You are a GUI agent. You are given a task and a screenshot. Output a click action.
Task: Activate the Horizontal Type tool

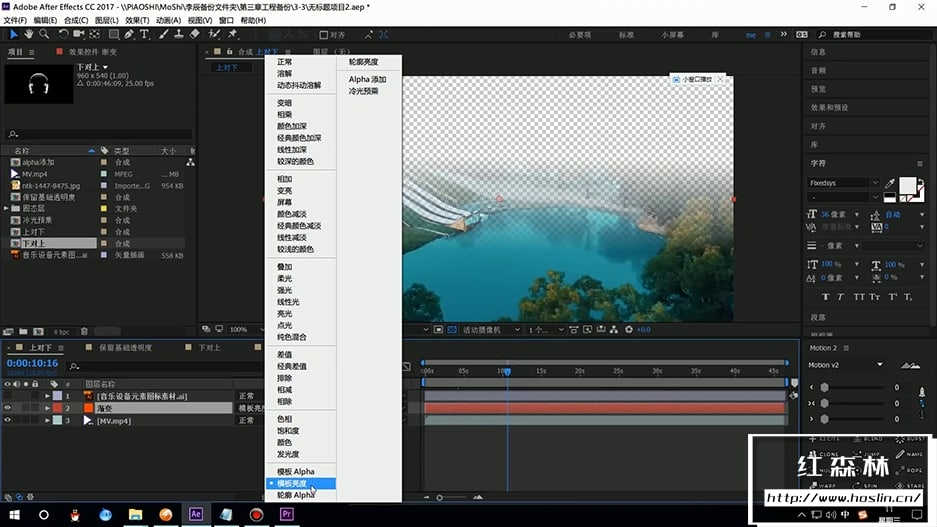click(144, 34)
